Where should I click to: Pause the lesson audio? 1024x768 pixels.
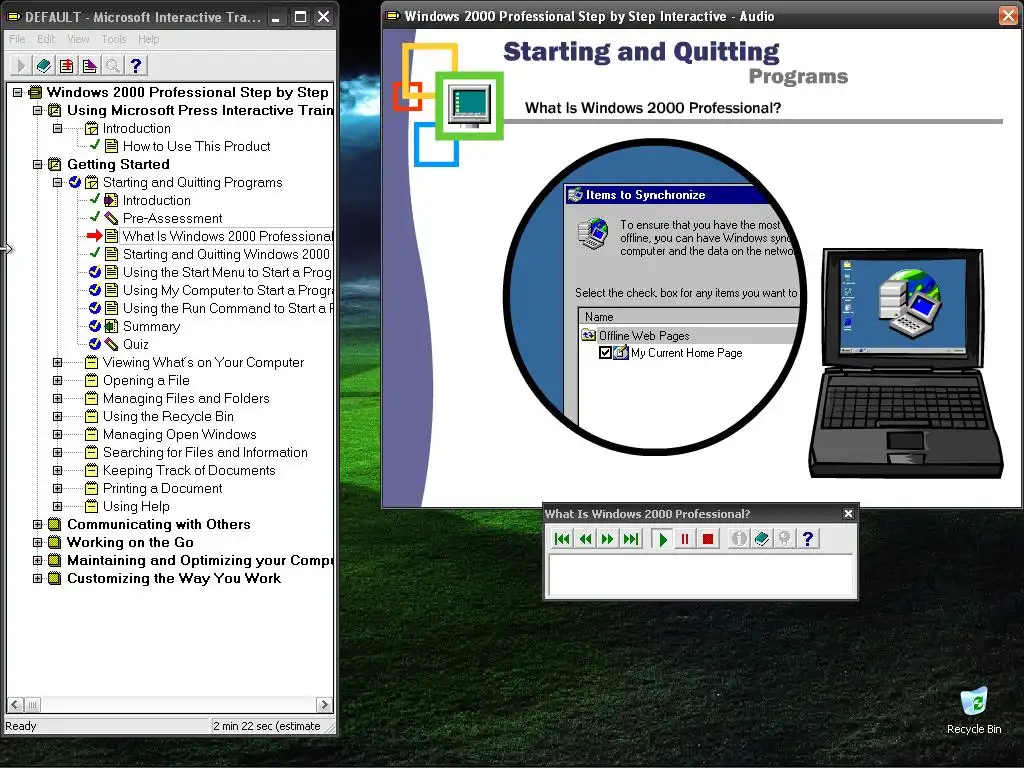pos(684,539)
